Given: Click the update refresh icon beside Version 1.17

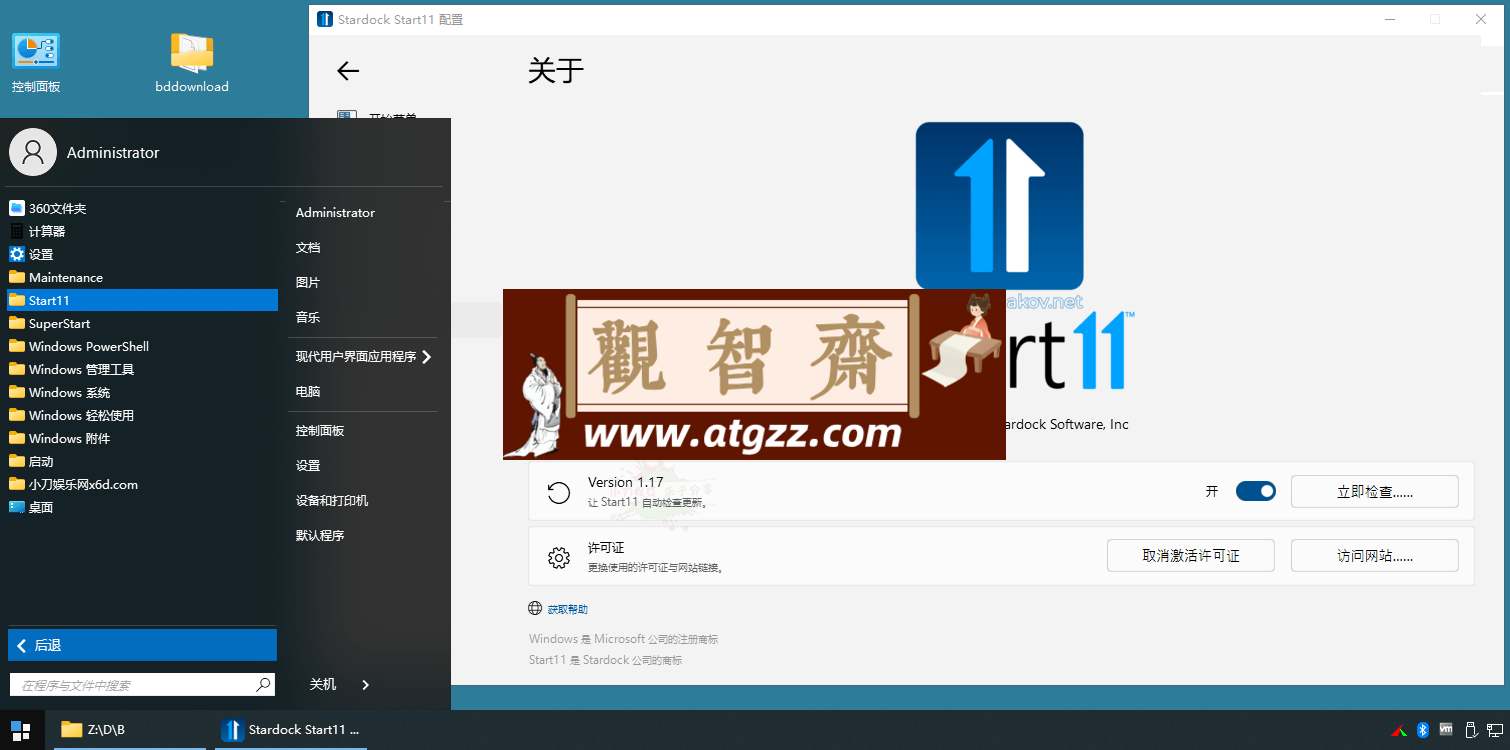Looking at the screenshot, I should [559, 492].
